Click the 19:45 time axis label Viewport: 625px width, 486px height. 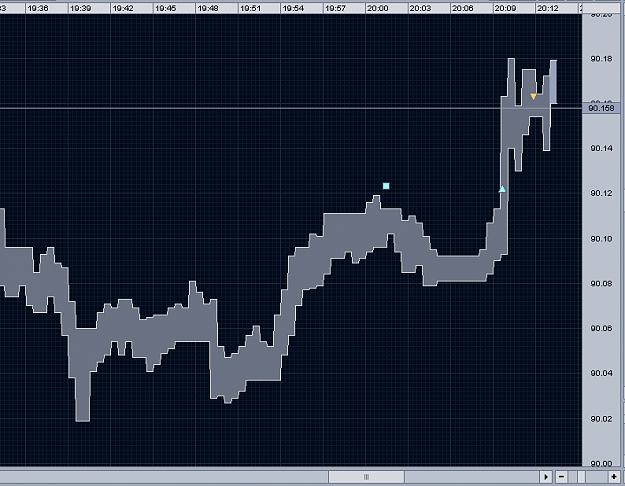pos(165,8)
